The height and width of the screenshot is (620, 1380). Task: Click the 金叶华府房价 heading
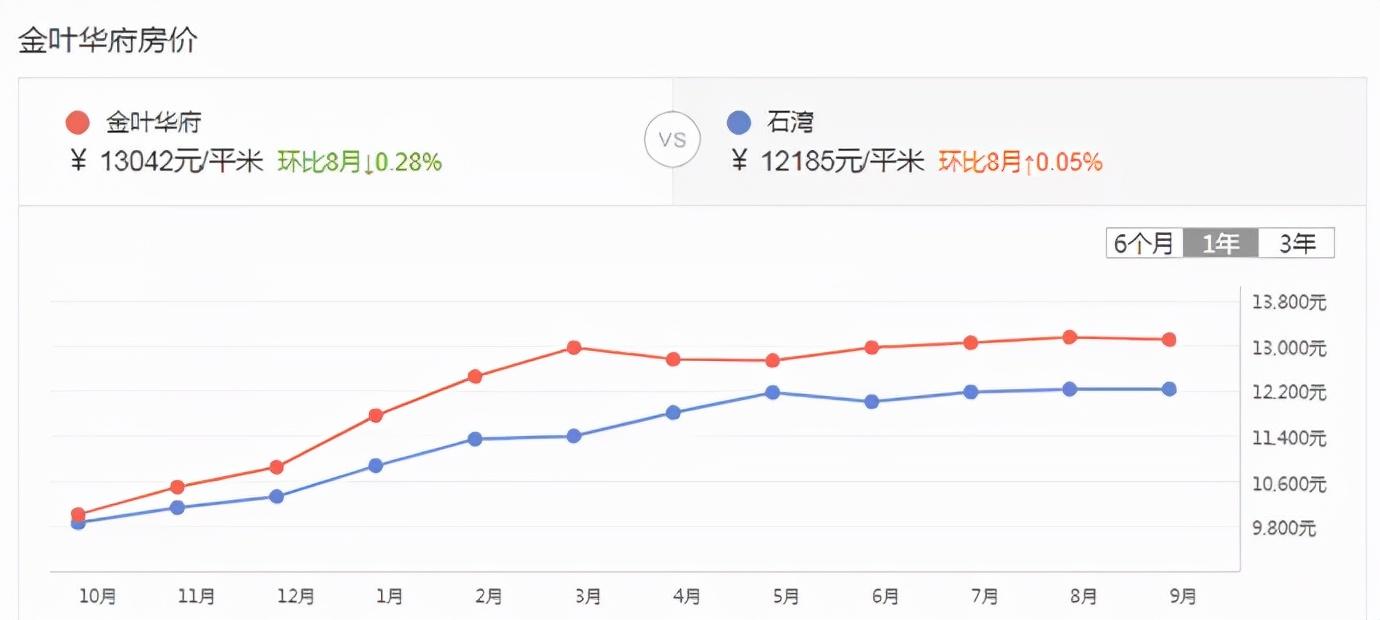point(108,41)
